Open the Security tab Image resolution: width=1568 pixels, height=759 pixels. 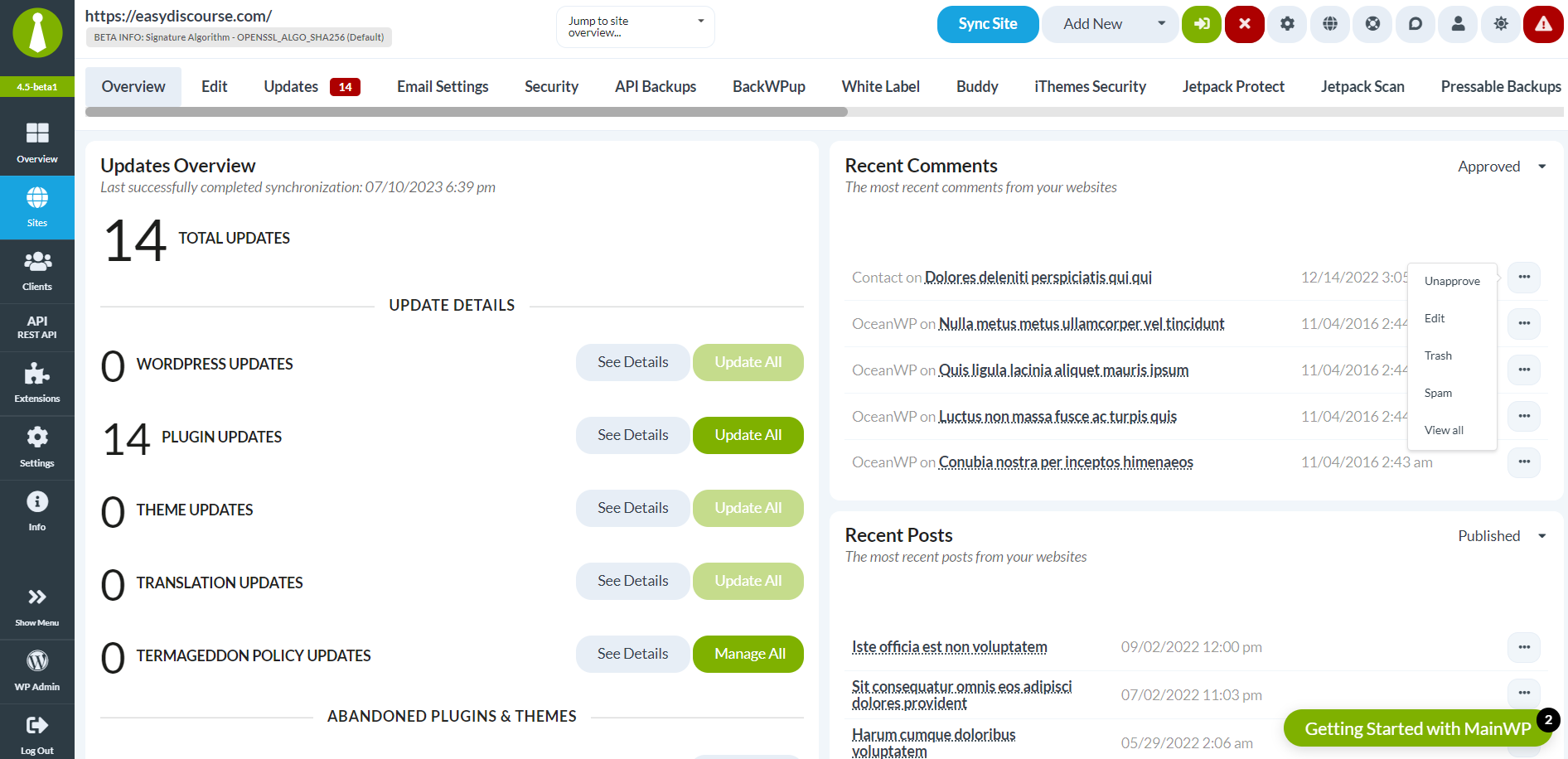(x=551, y=86)
